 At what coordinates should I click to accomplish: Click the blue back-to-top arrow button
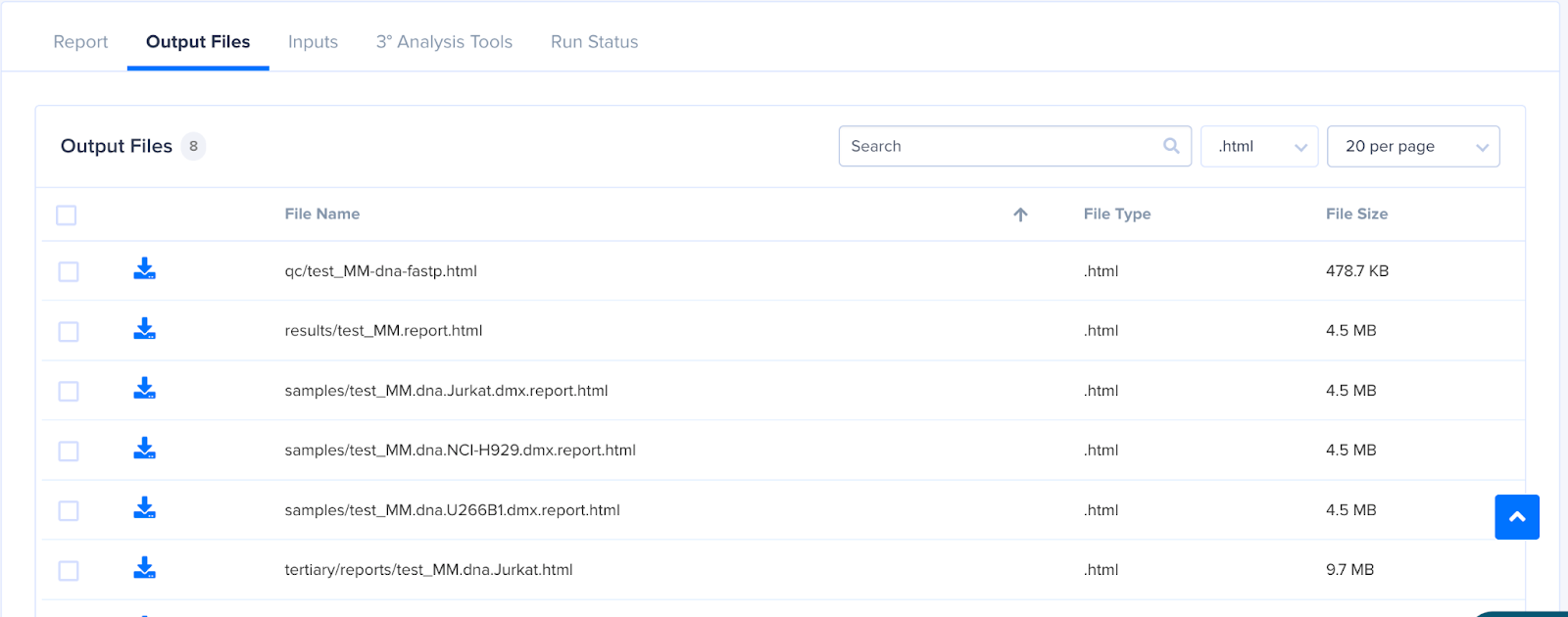coord(1517,517)
